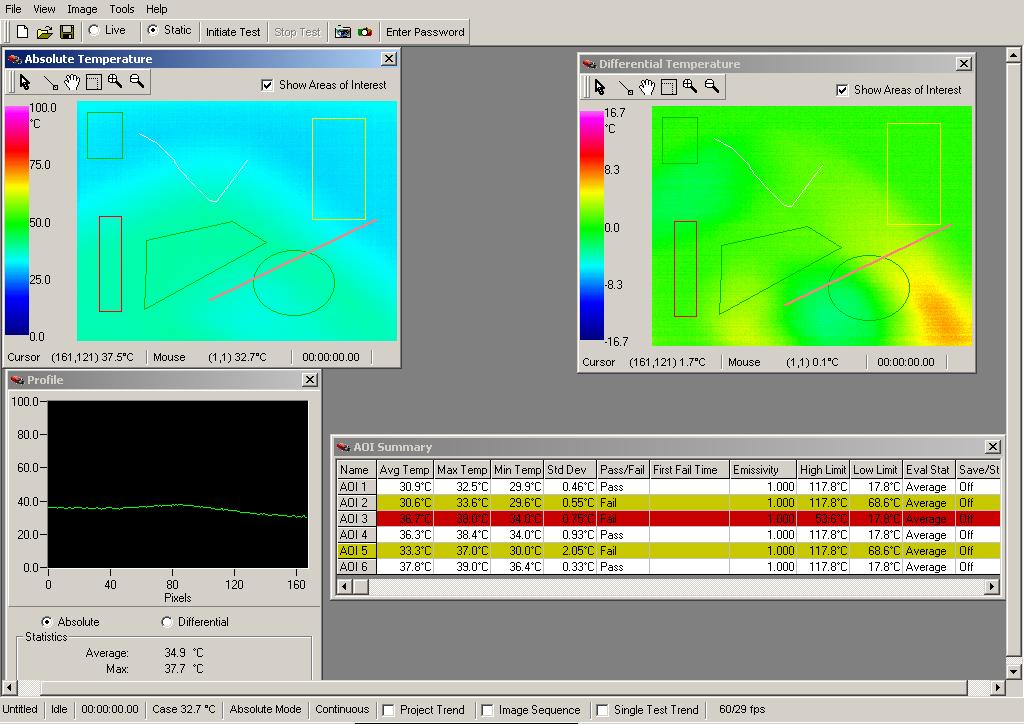
Task: Click the Max Temp column header
Action: pos(462,469)
